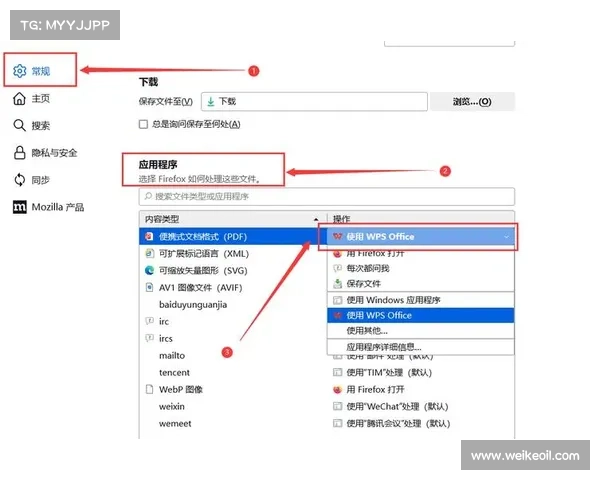
Task: Click the SVG Edge icon
Action: click(149, 270)
